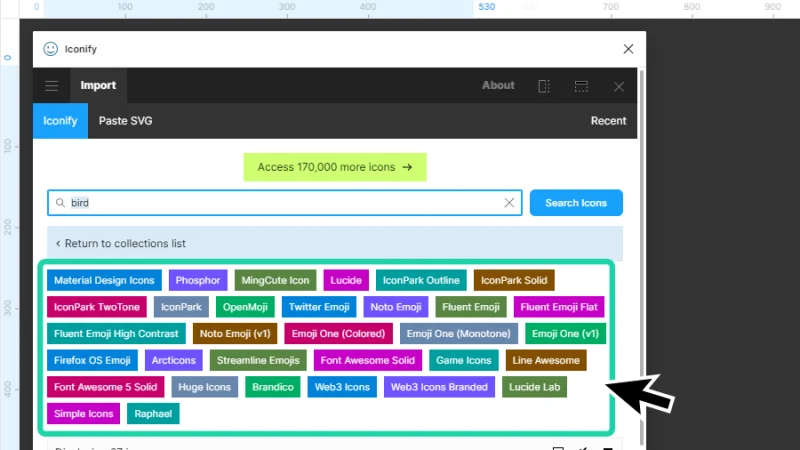Filter by Material Design Icons
800x450 pixels.
point(104,280)
